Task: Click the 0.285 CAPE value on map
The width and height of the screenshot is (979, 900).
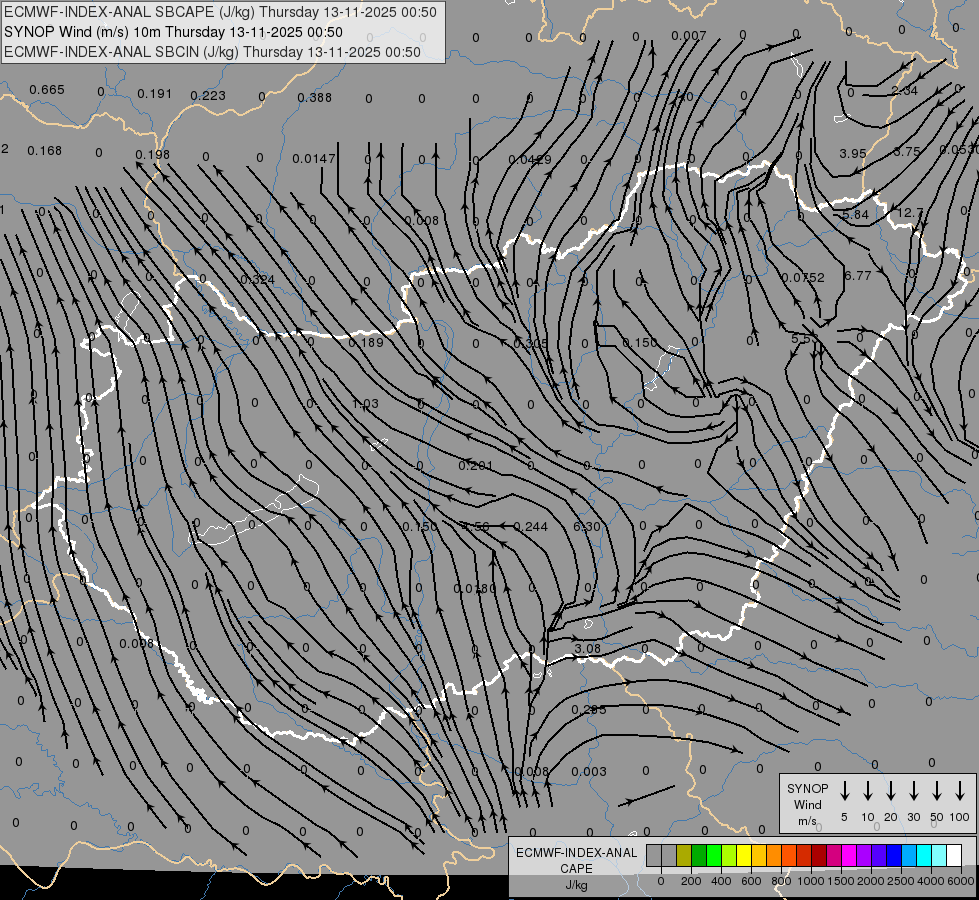Action: [589, 710]
